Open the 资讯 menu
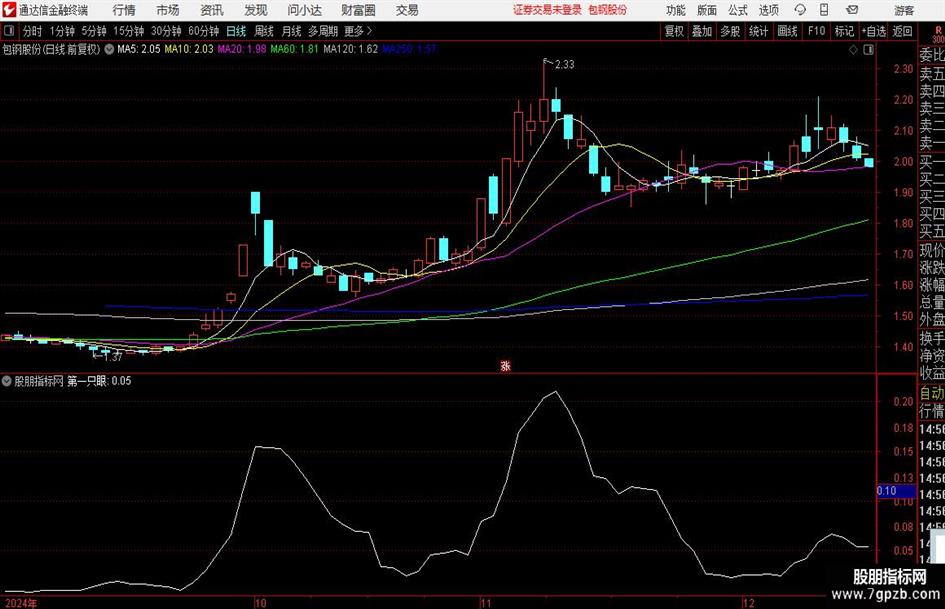945x609 pixels. [x=212, y=10]
